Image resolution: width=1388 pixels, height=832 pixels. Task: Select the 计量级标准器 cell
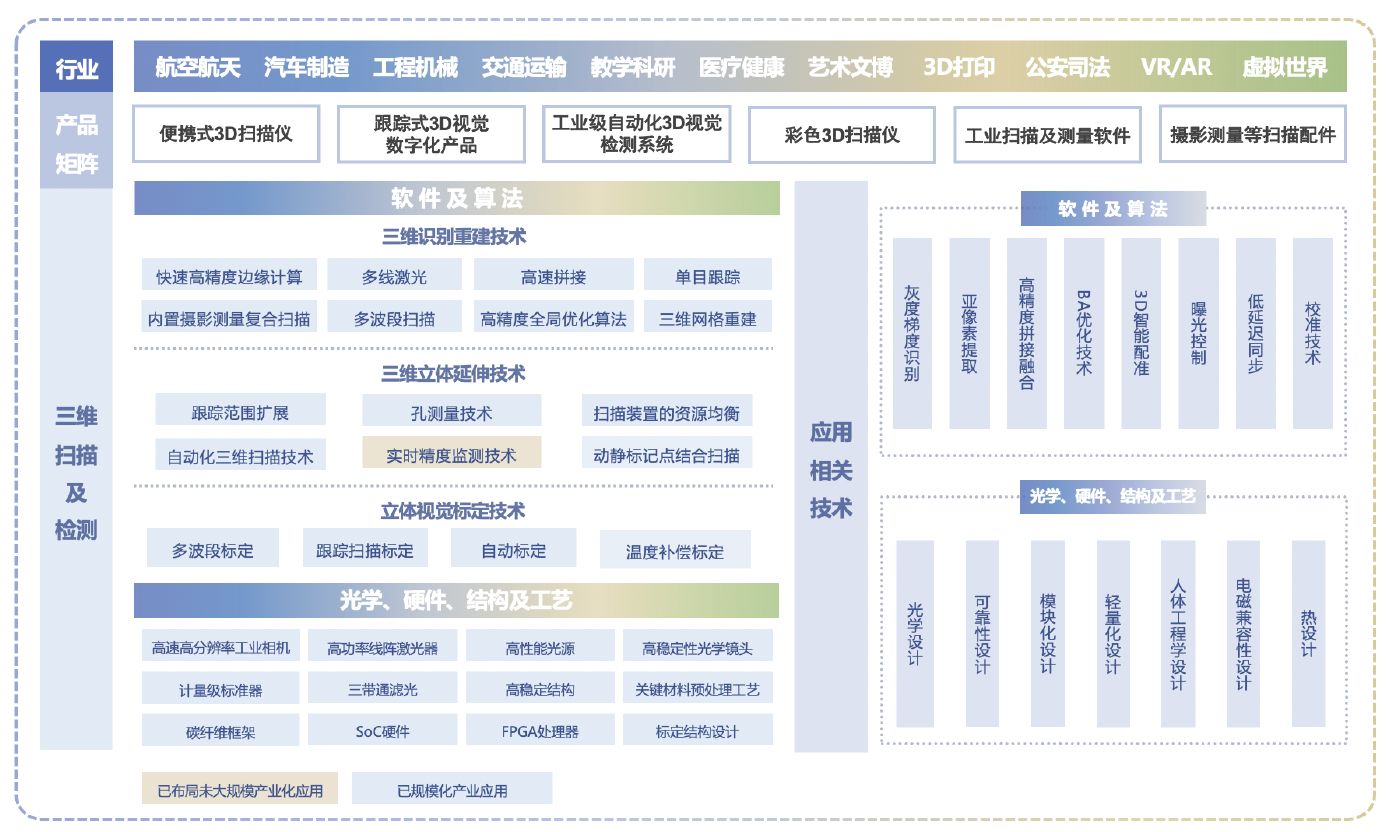pos(220,688)
